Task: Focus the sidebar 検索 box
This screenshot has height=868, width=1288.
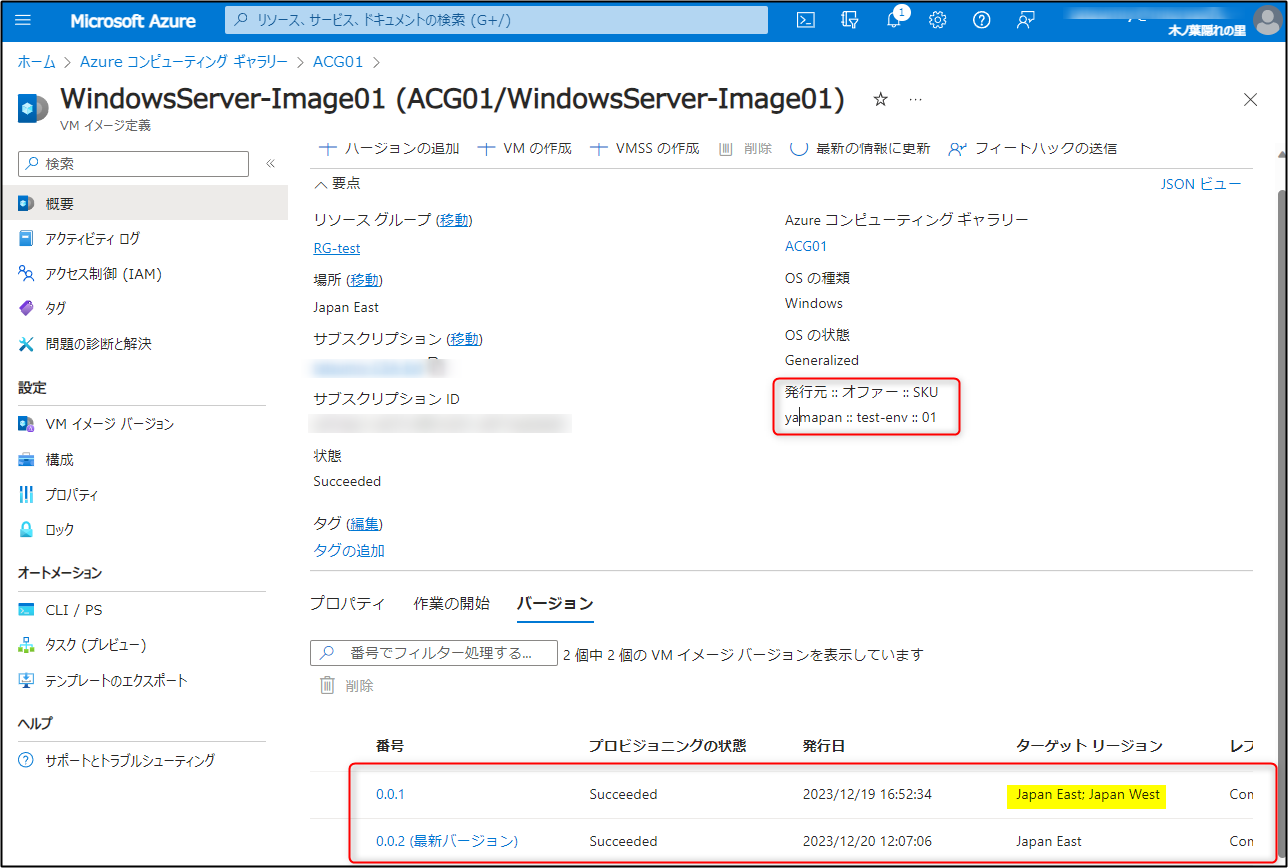Action: coord(133,164)
